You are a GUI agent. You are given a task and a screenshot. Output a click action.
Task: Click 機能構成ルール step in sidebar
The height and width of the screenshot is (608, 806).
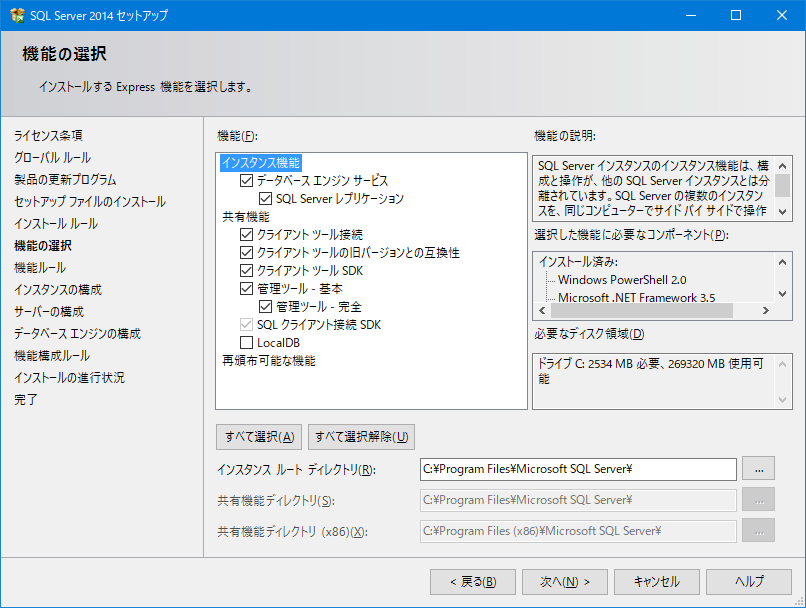tap(52, 356)
